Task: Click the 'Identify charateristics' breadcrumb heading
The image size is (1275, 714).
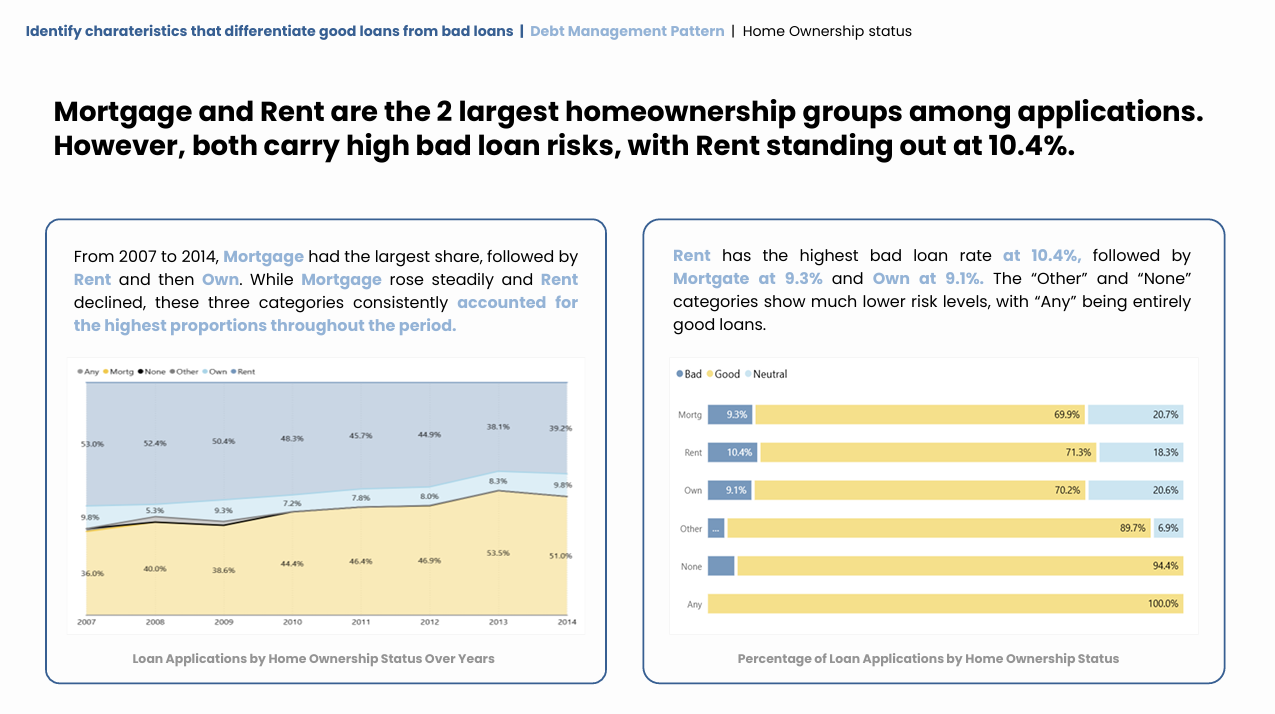Action: 269,31
